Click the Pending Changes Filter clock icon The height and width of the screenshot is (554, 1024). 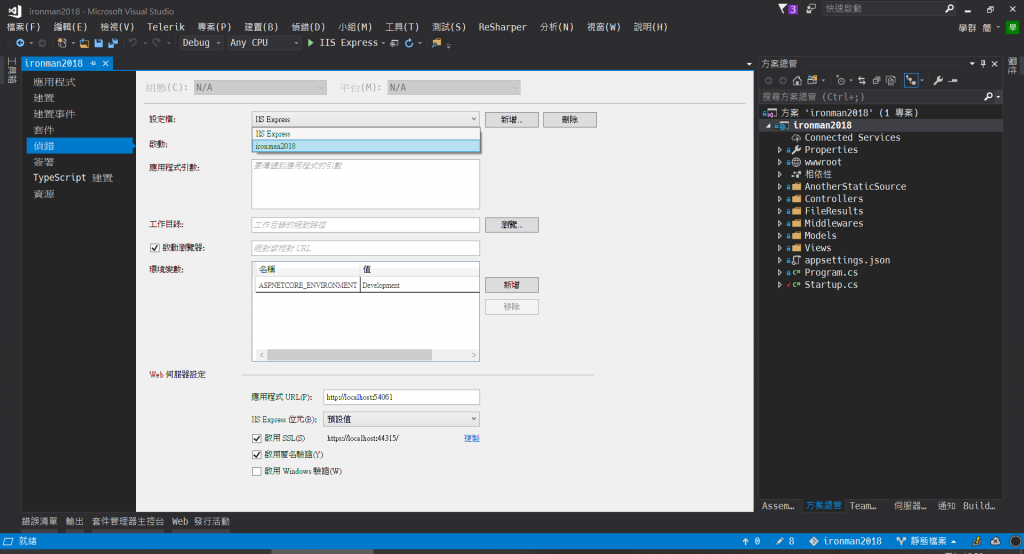(x=840, y=80)
